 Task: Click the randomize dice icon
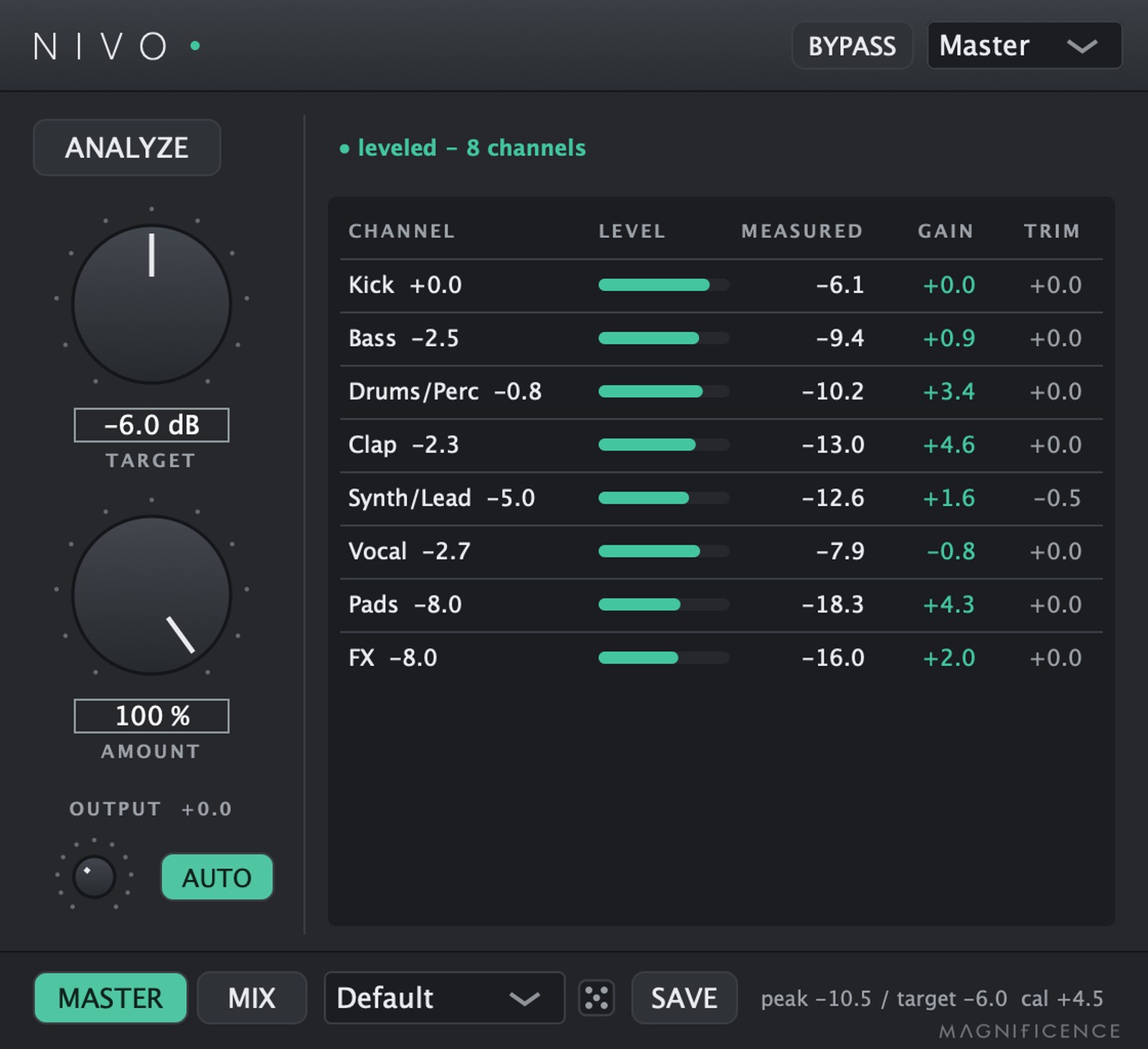coord(596,998)
